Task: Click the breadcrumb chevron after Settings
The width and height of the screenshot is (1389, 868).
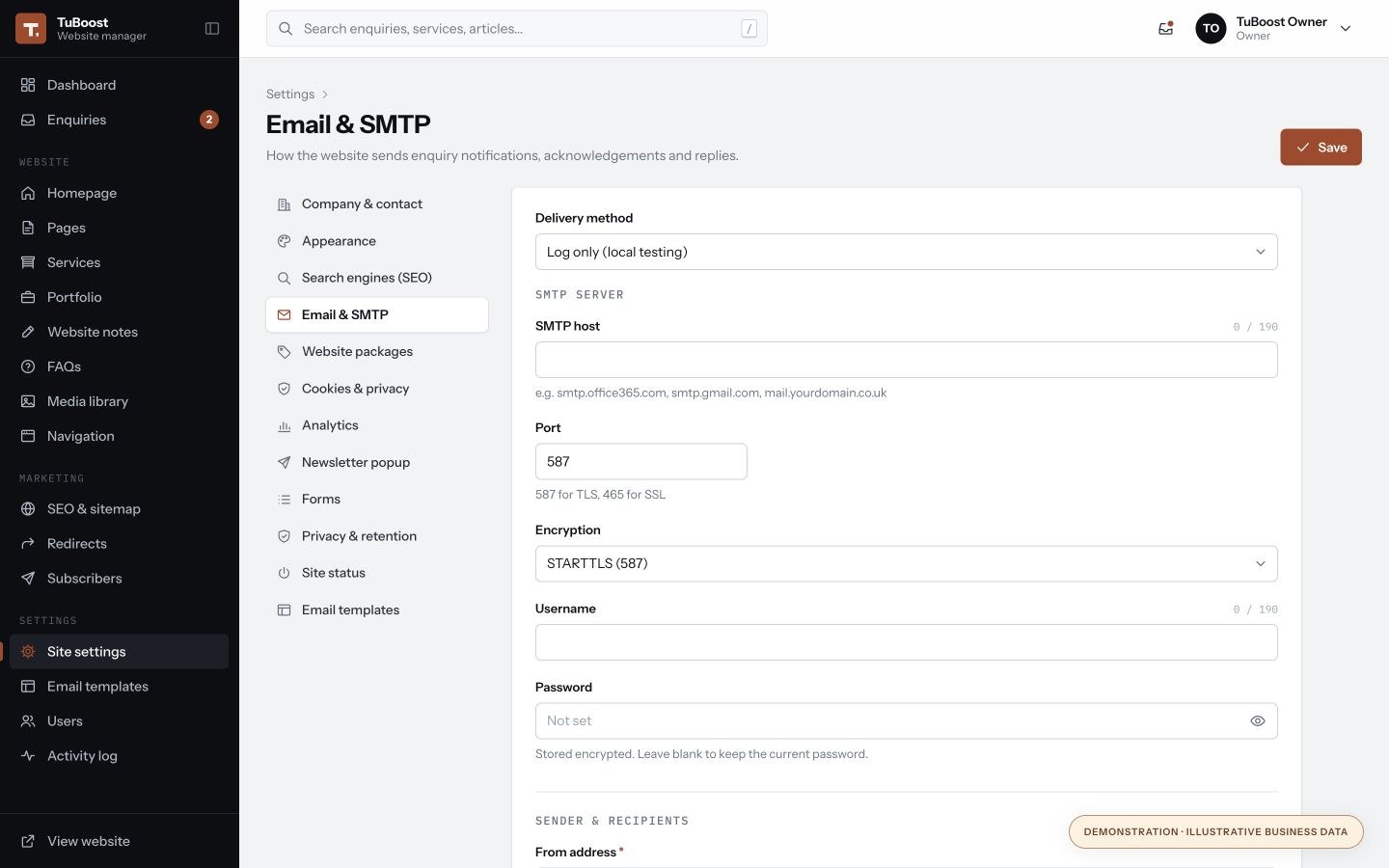Action: click(x=325, y=95)
